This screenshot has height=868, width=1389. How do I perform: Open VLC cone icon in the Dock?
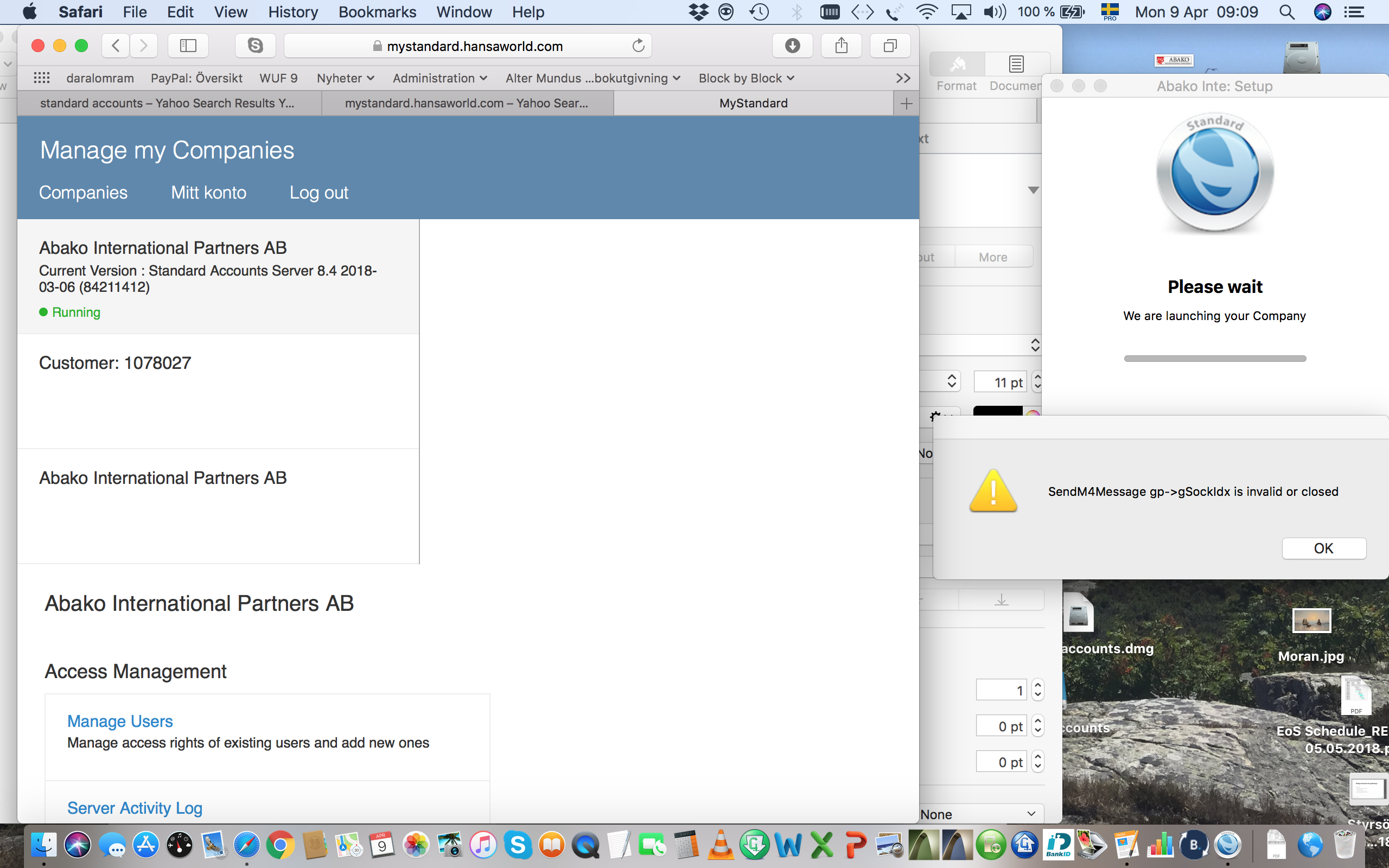(x=721, y=845)
